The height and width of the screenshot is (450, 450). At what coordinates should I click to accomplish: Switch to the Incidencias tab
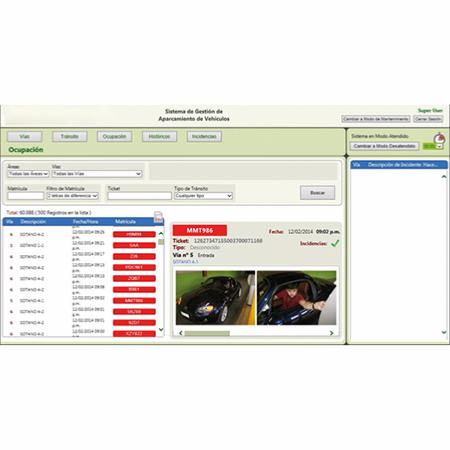tap(204, 136)
